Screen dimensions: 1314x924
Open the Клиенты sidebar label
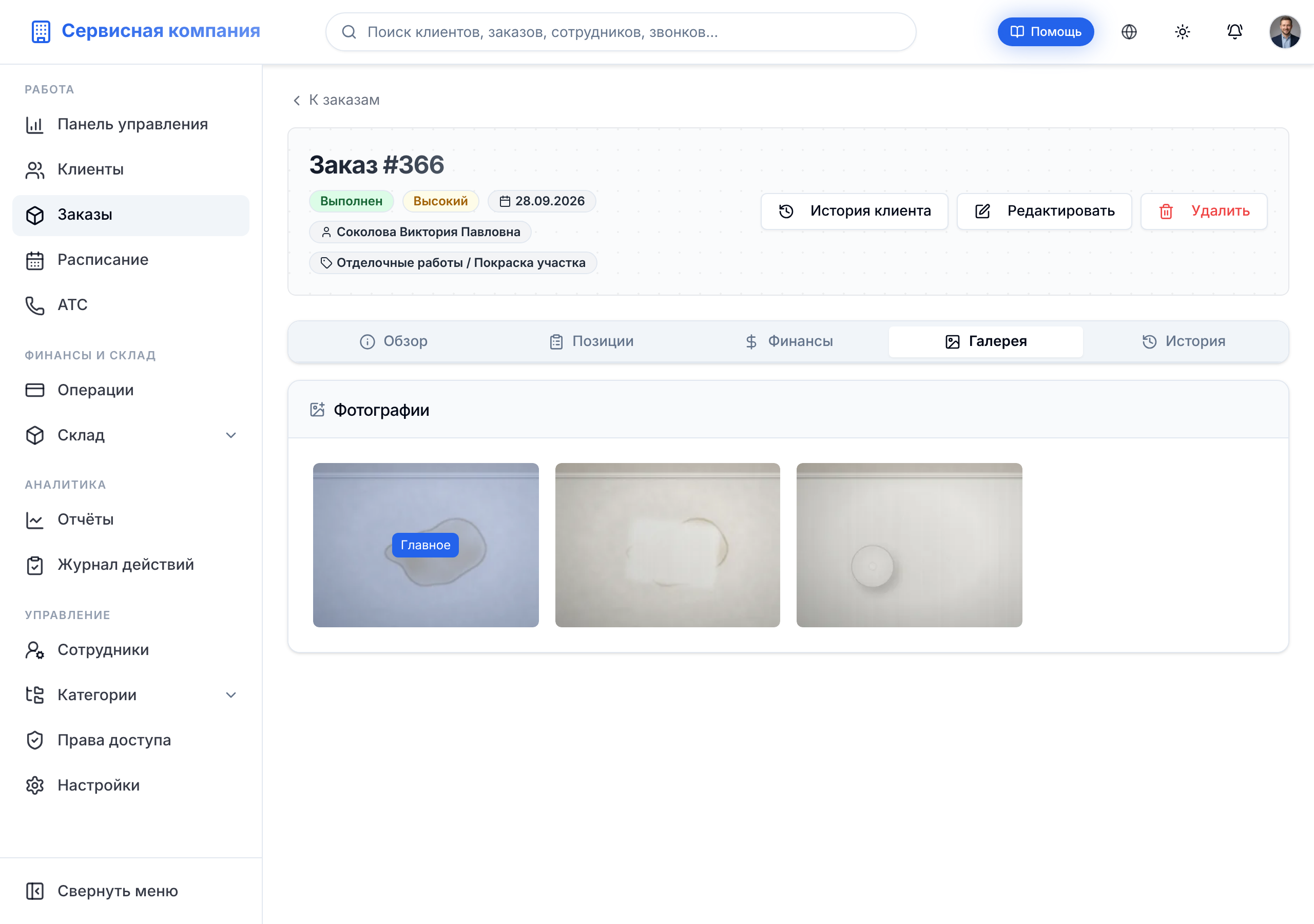pos(90,170)
